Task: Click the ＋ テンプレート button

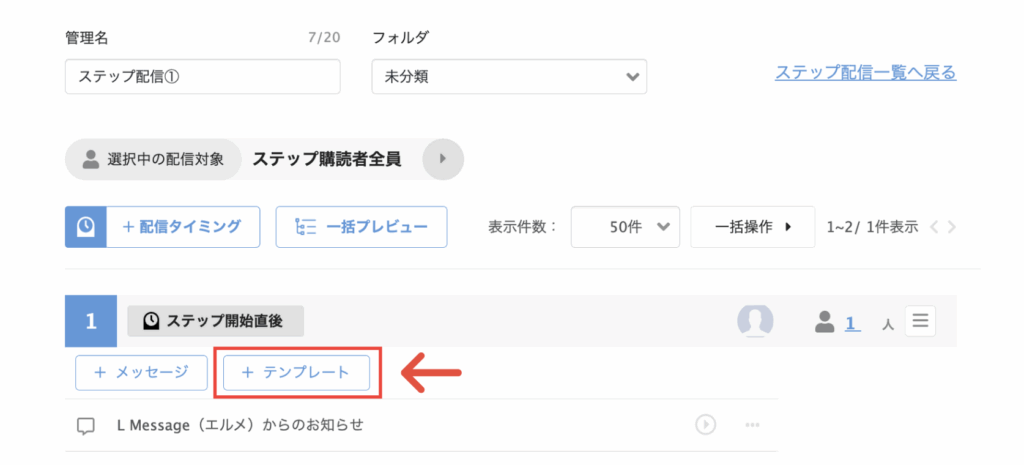Action: (x=296, y=373)
